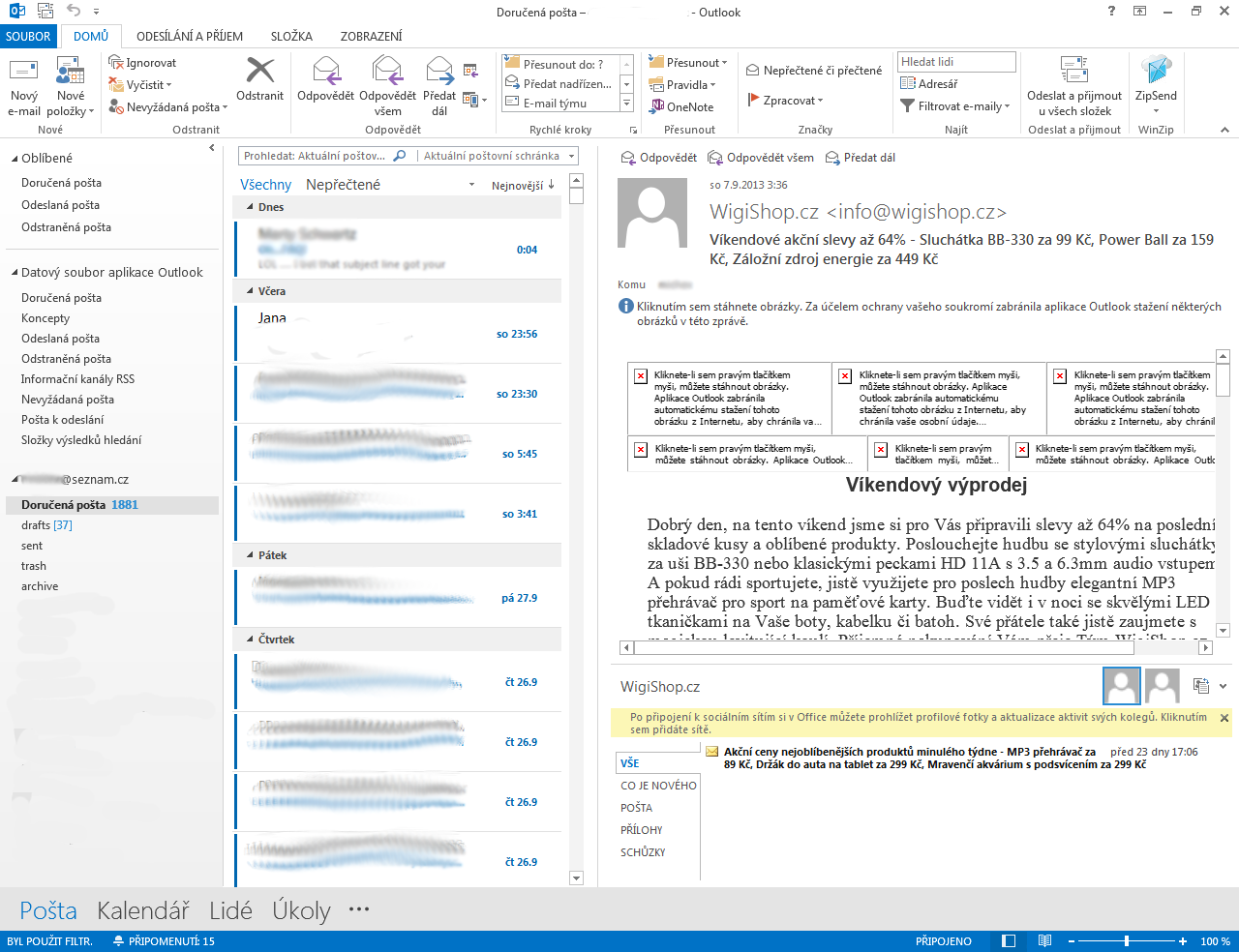
Task: Click the Ignorovat icon button
Action: pyautogui.click(x=142, y=63)
